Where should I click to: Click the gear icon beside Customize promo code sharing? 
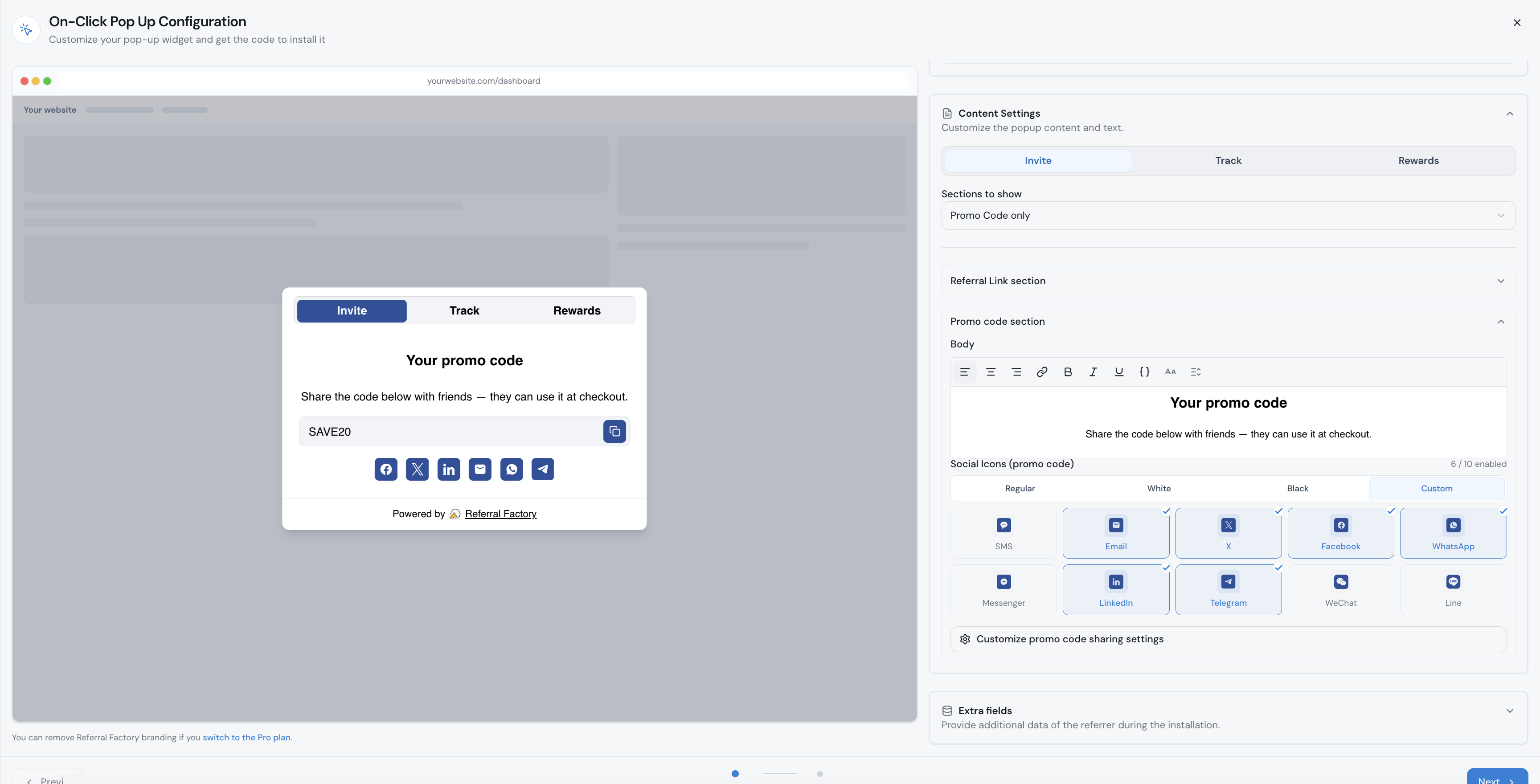point(965,639)
